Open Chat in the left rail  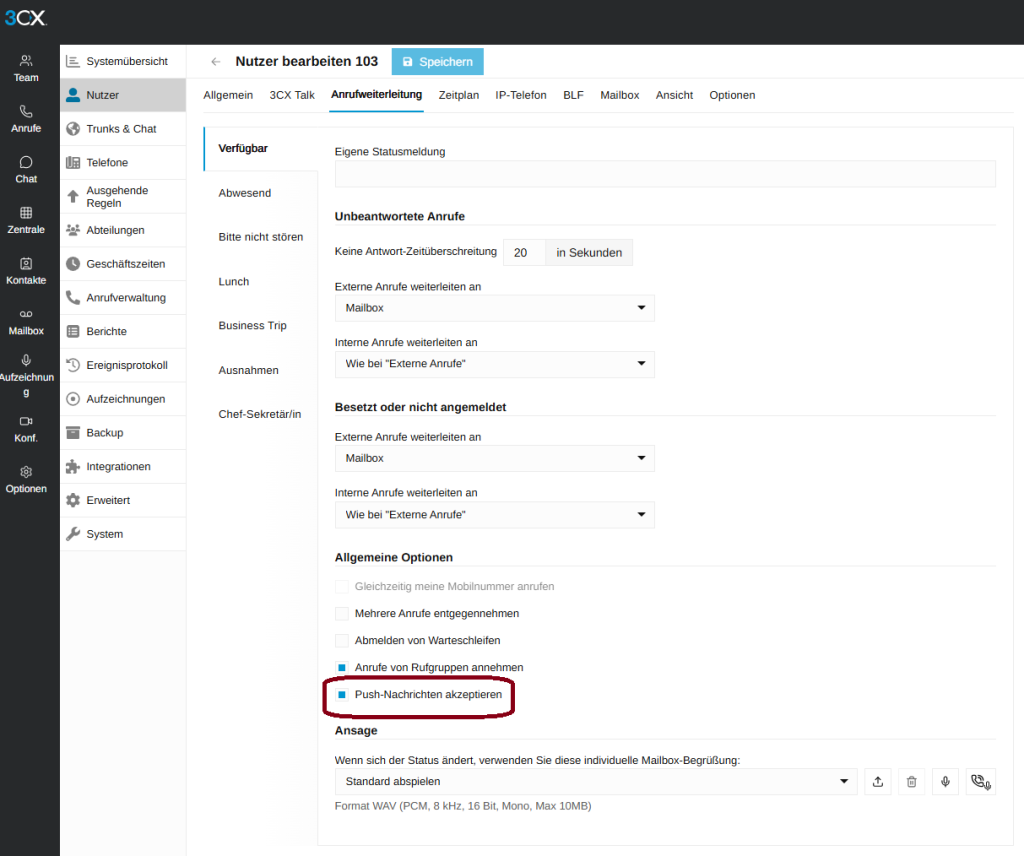26,170
